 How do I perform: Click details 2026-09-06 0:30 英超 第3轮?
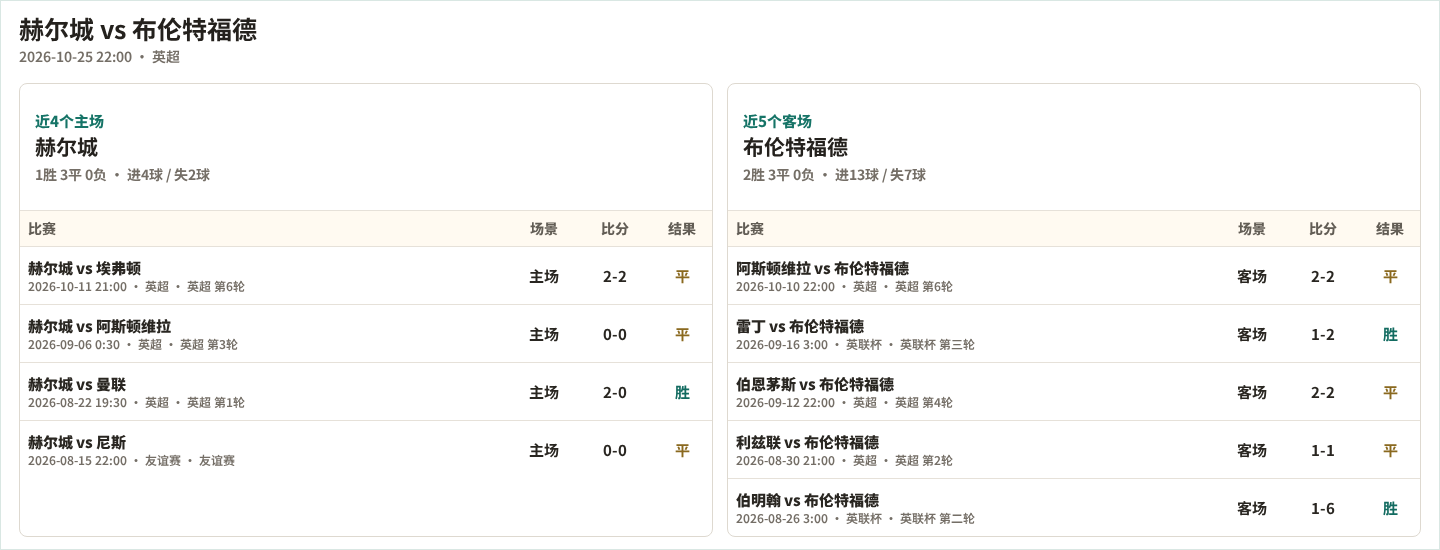133,345
